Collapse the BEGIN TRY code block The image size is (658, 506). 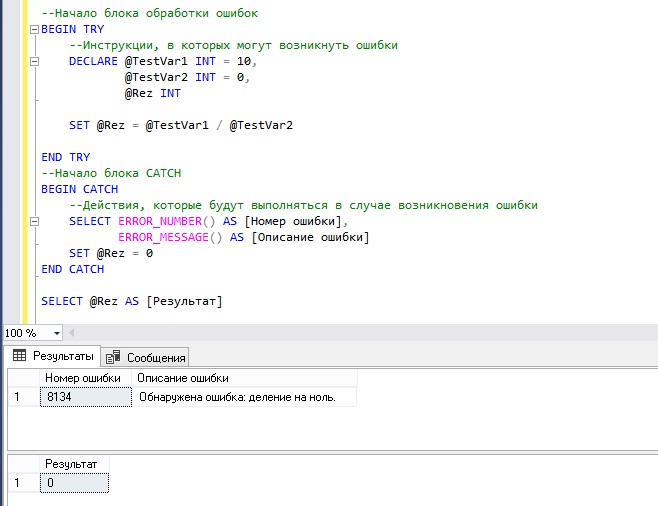[x=35, y=30]
